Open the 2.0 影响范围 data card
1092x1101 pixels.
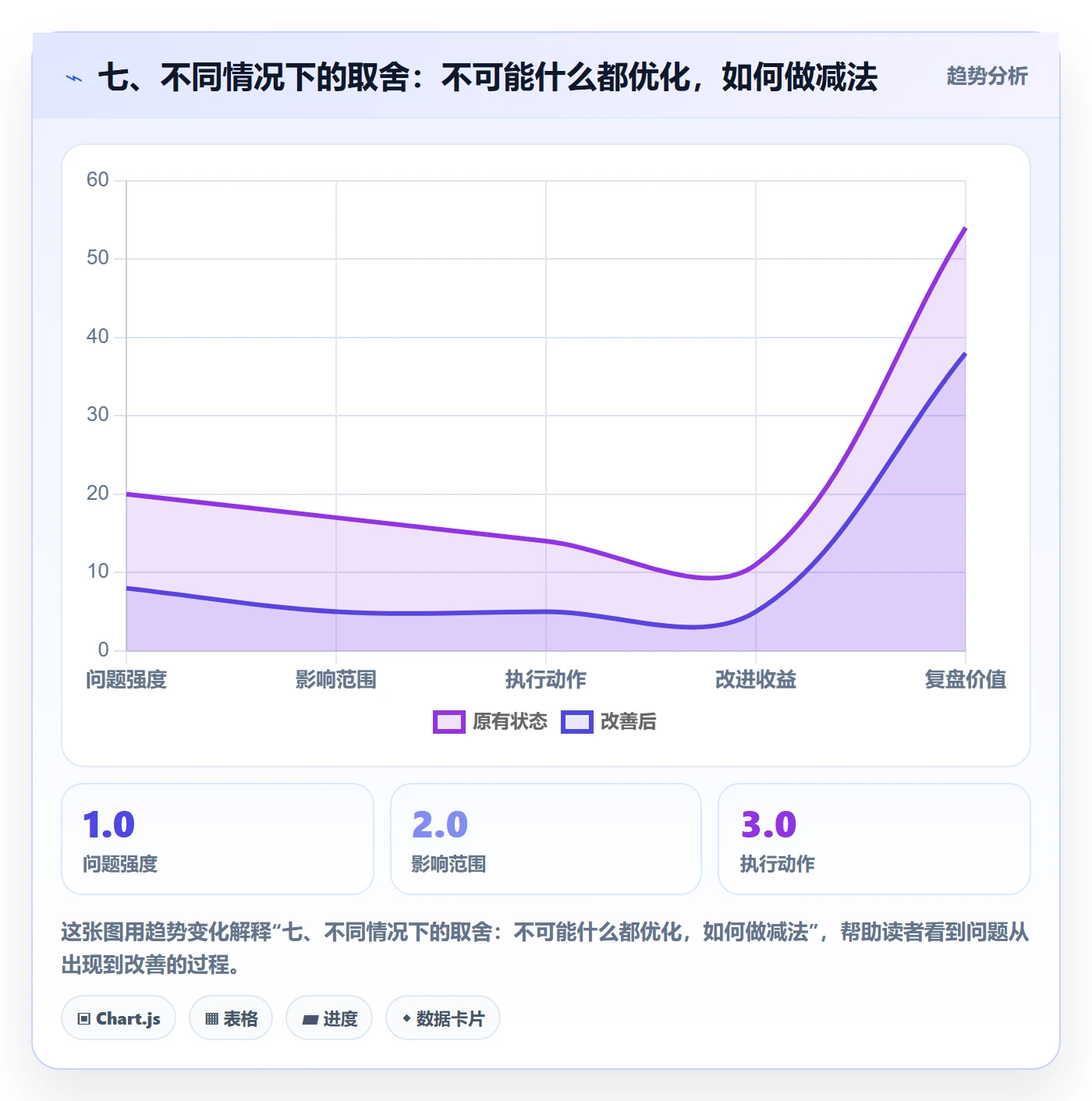[546, 839]
